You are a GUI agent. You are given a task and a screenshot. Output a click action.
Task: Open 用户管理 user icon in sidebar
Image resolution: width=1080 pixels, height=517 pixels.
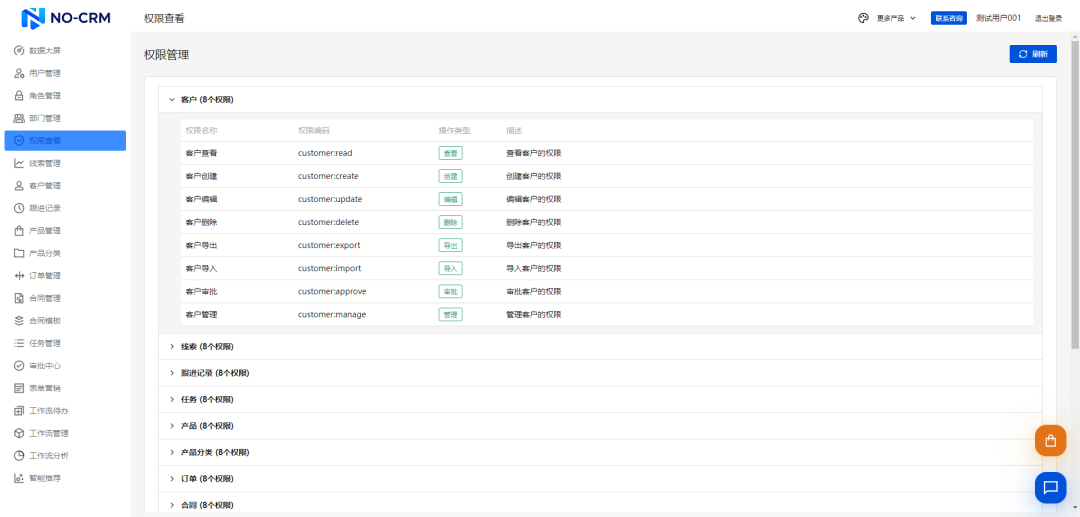coord(19,73)
